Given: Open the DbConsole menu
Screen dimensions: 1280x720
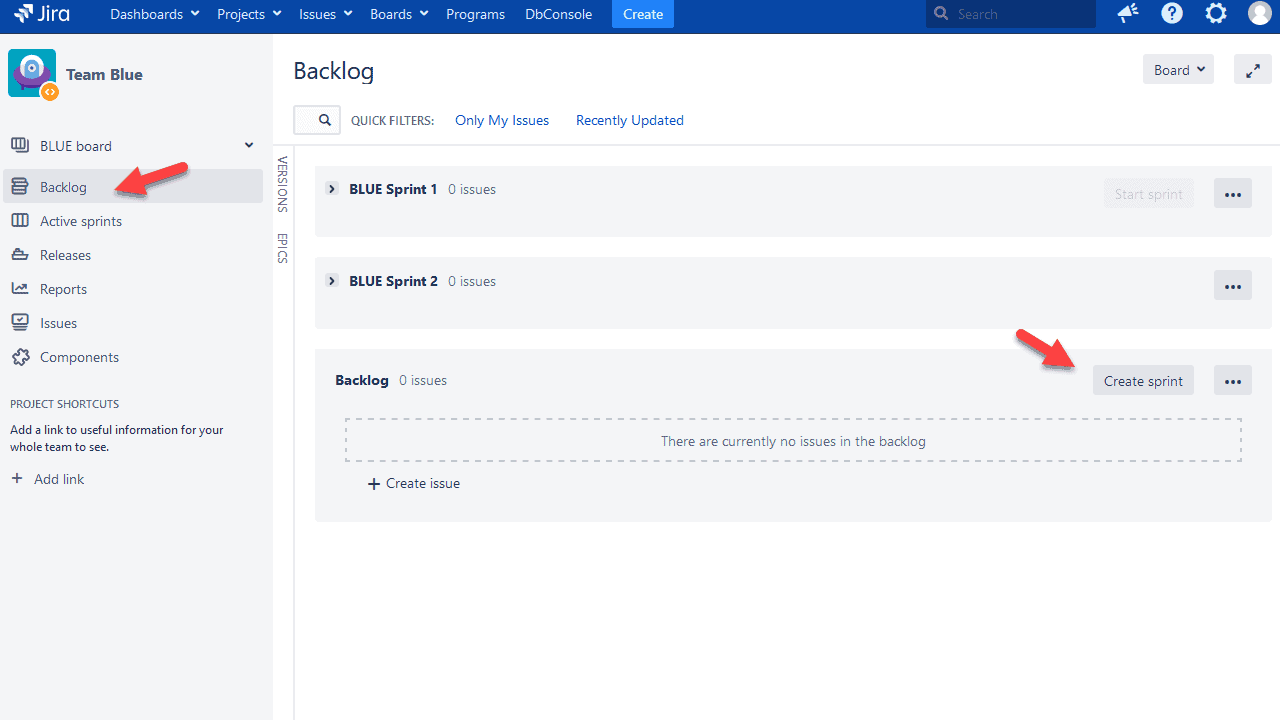Looking at the screenshot, I should 558,13.
